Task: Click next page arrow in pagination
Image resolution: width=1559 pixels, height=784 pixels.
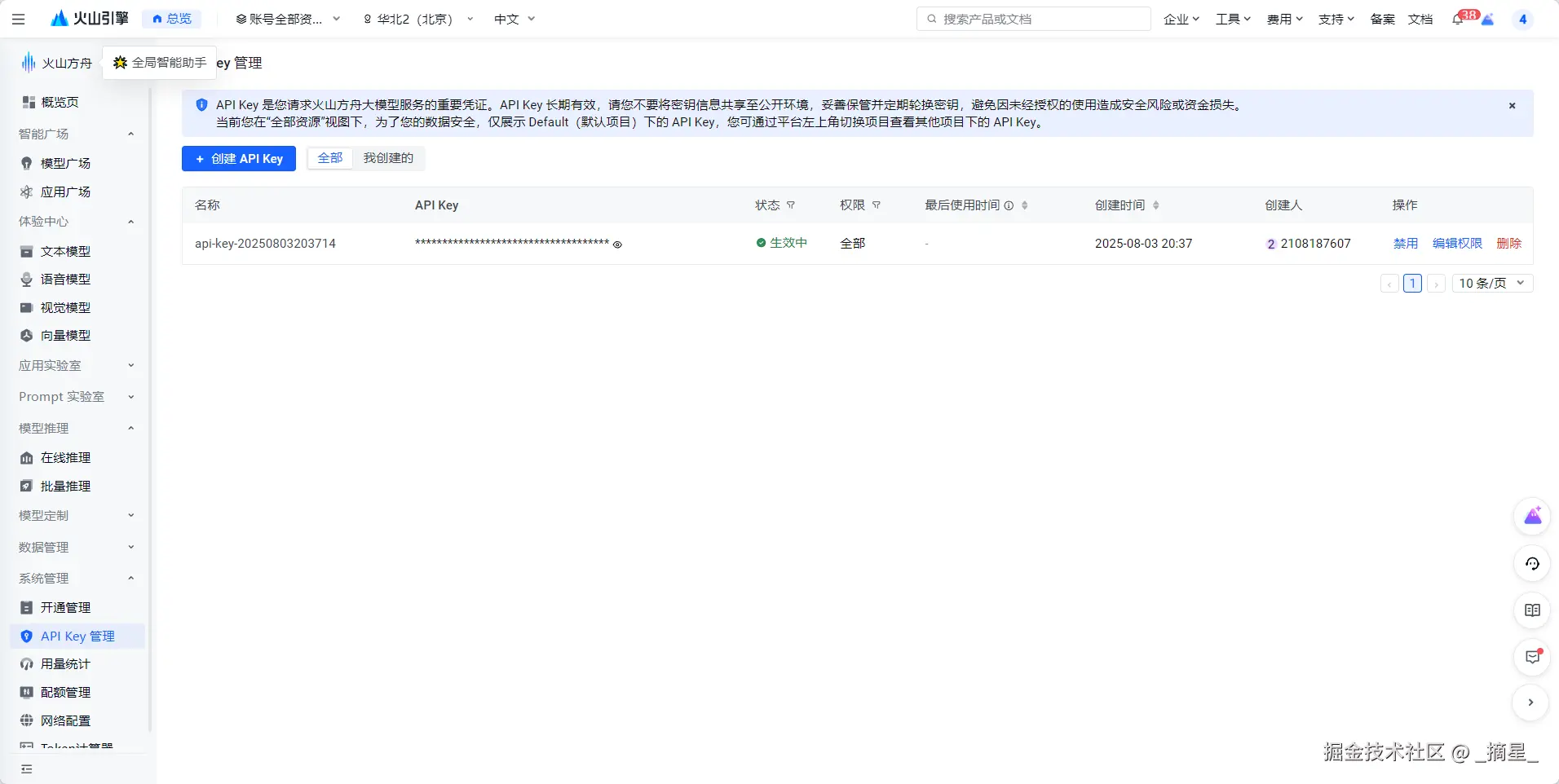Action: tap(1436, 284)
